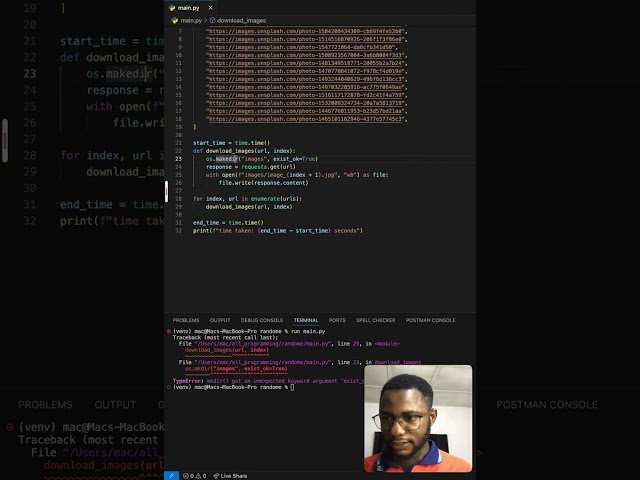
Task: Click the red failed-command dot in terminal
Action: [169, 331]
